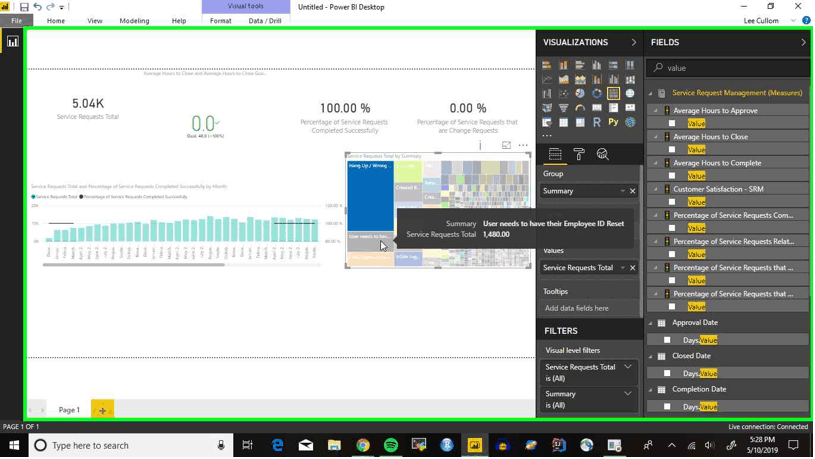Expand the Service Requests Total filter card
Viewport: 815px width, 459px height.
pos(628,367)
